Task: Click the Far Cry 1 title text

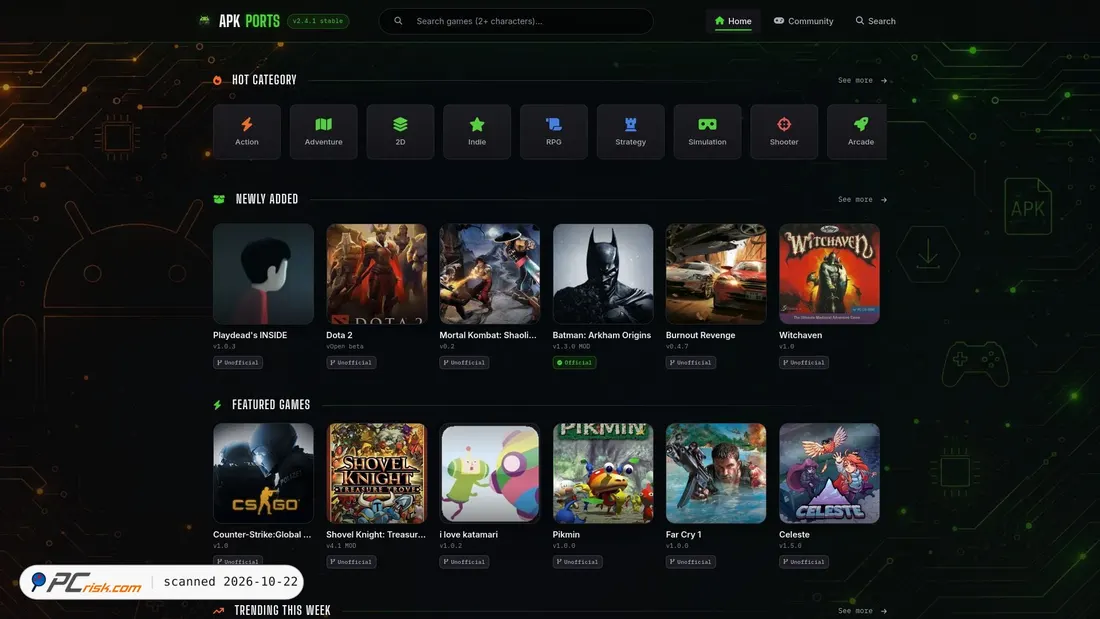Action: click(x=683, y=535)
